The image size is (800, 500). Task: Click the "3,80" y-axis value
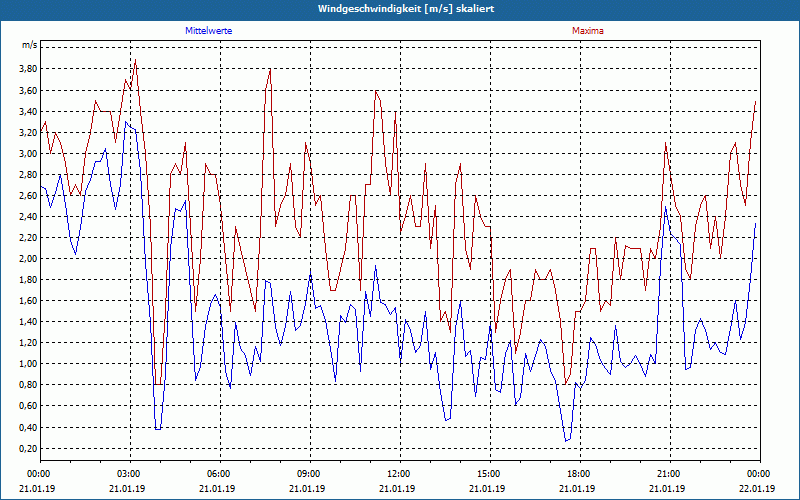click(x=29, y=69)
